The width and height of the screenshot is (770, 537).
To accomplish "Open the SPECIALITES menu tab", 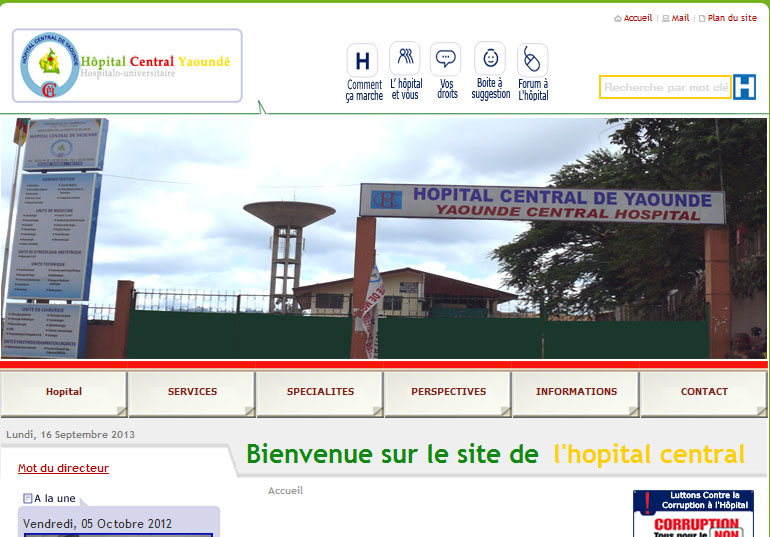I will tap(320, 394).
